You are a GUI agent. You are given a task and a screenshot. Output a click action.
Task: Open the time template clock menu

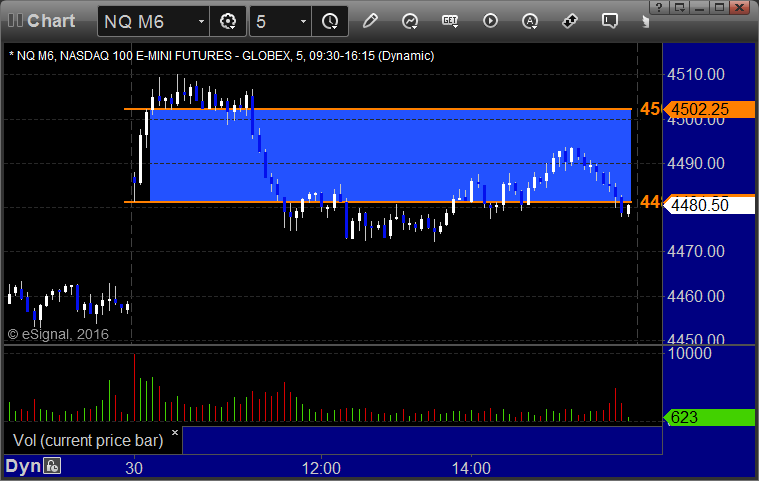click(x=330, y=21)
